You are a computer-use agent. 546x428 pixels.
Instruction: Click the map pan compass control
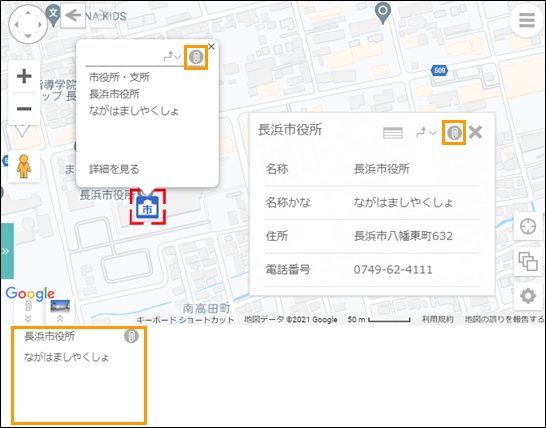[28, 24]
